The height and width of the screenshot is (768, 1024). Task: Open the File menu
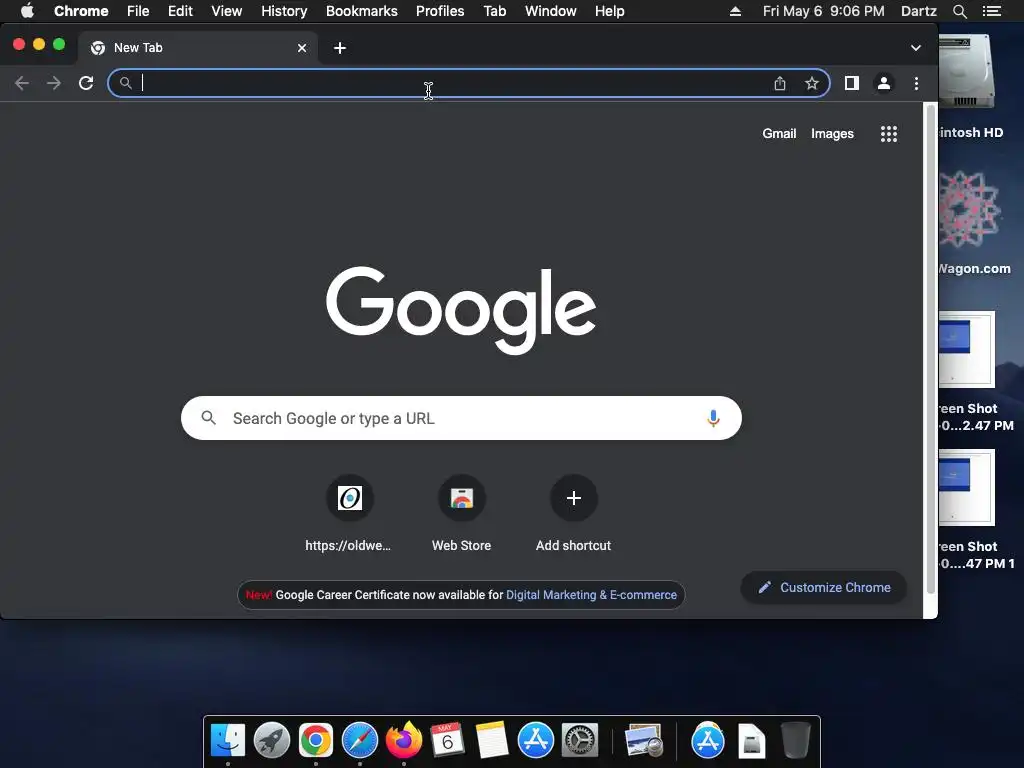138,11
